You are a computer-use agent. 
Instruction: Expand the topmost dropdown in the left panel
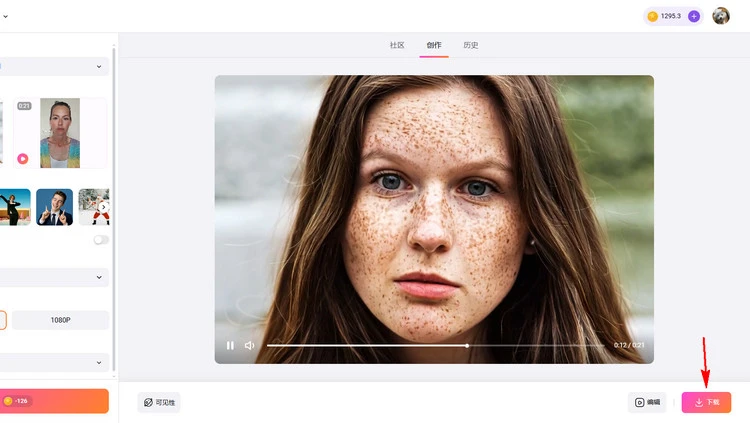point(54,67)
